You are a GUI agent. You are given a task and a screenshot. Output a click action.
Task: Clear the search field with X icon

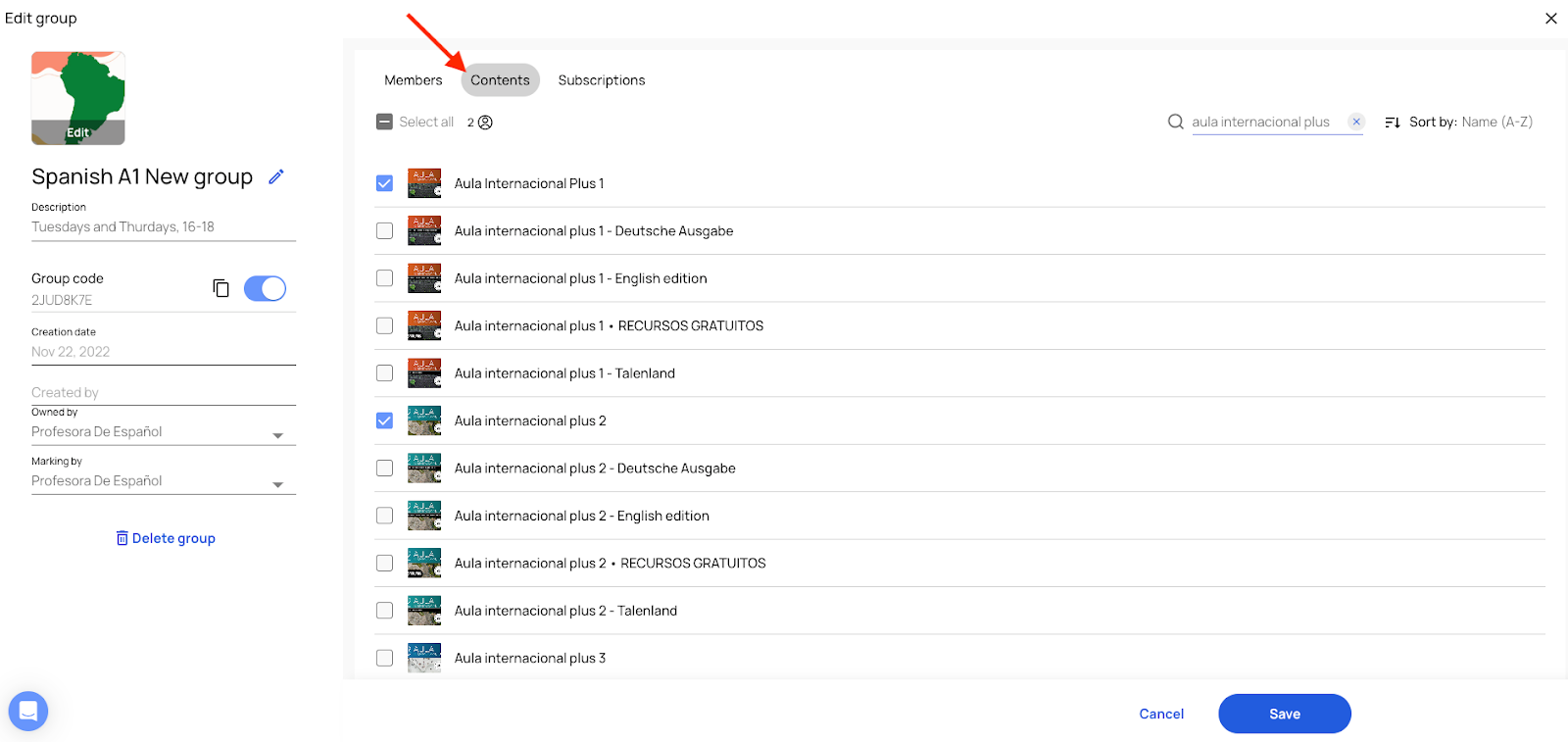pos(1356,122)
